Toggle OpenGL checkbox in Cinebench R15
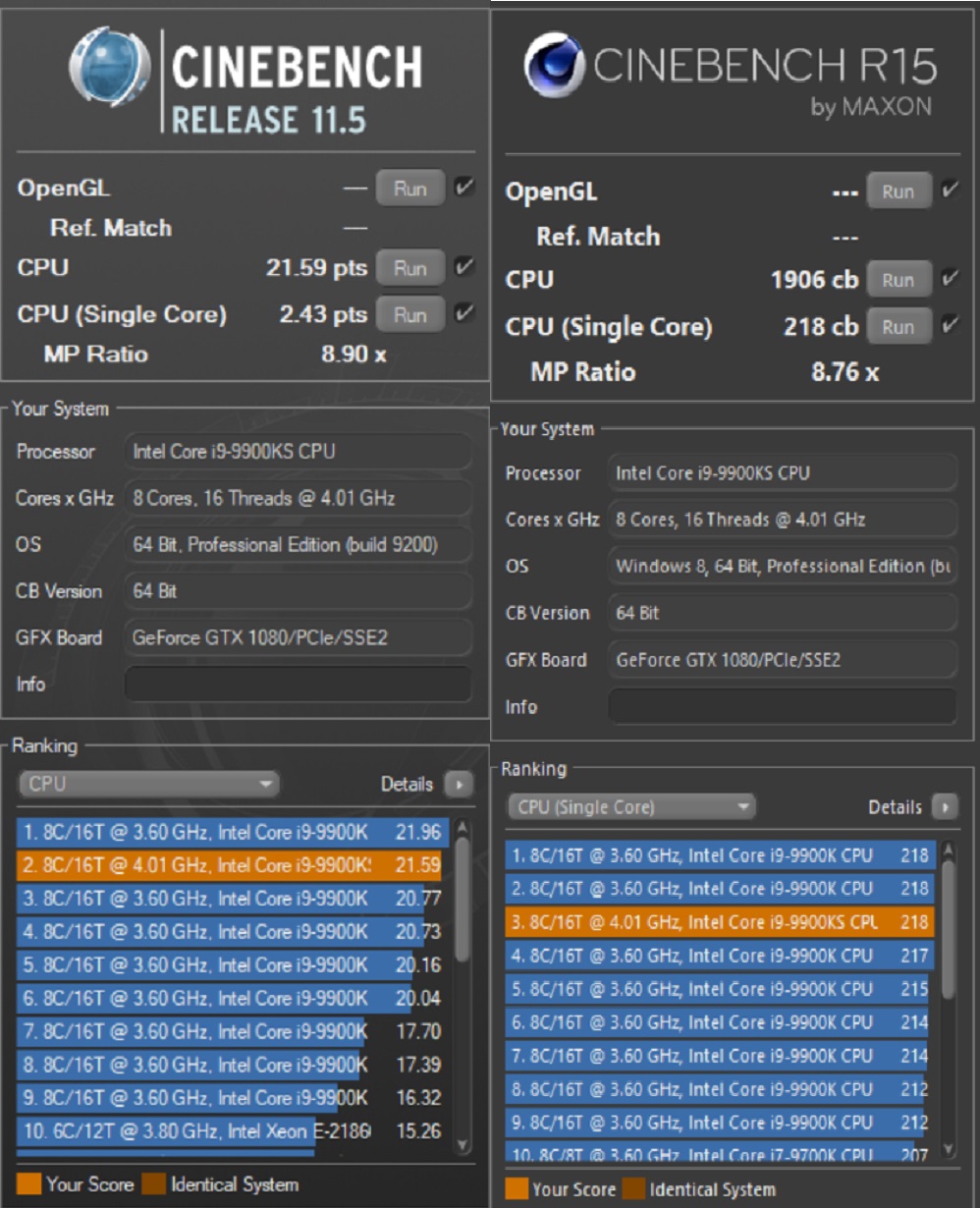This screenshot has width=980, height=1208. point(950,191)
